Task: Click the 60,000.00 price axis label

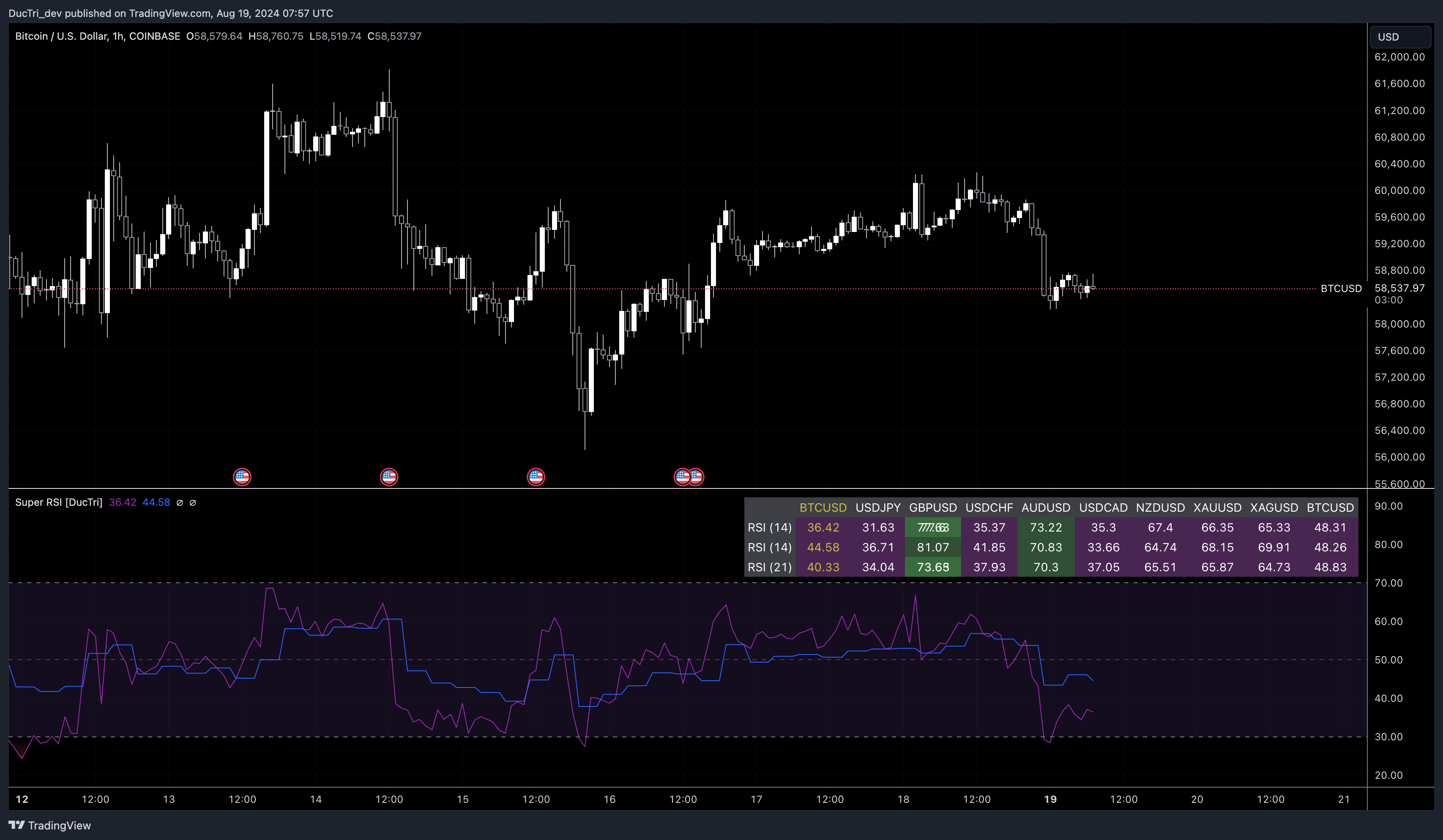Action: click(x=1399, y=190)
